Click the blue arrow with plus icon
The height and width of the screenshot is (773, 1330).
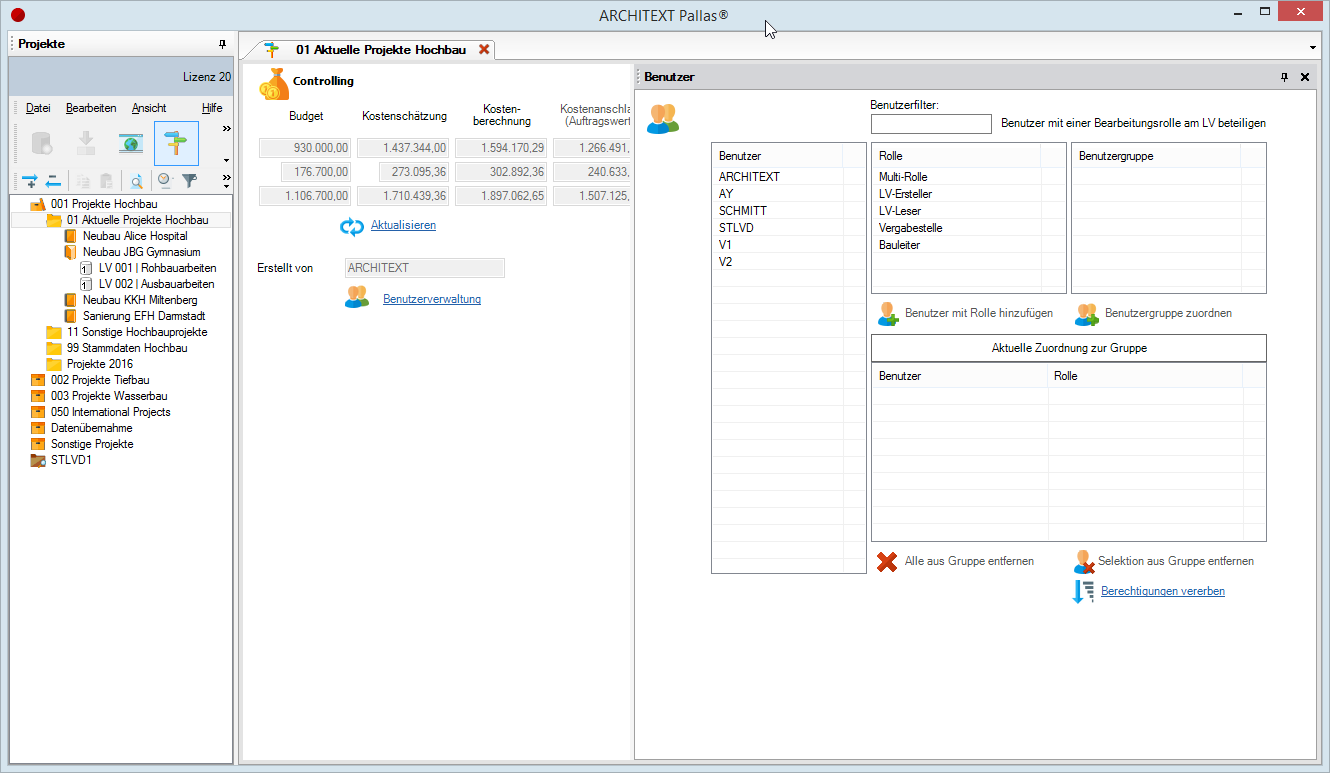[x=30, y=181]
